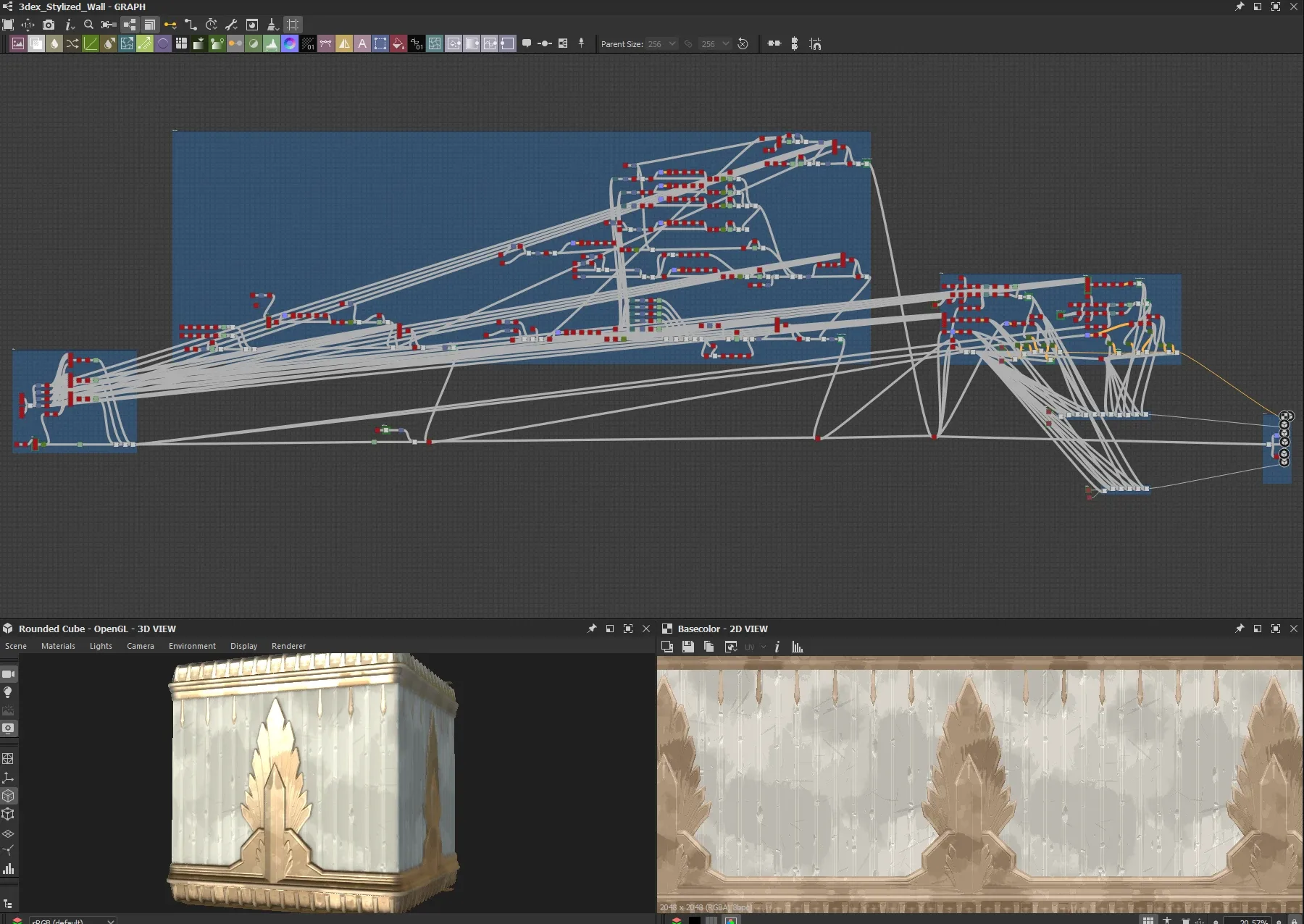Screen dimensions: 1304x924
Task: Click the background color swatch below the 2D view
Action: tap(695, 920)
